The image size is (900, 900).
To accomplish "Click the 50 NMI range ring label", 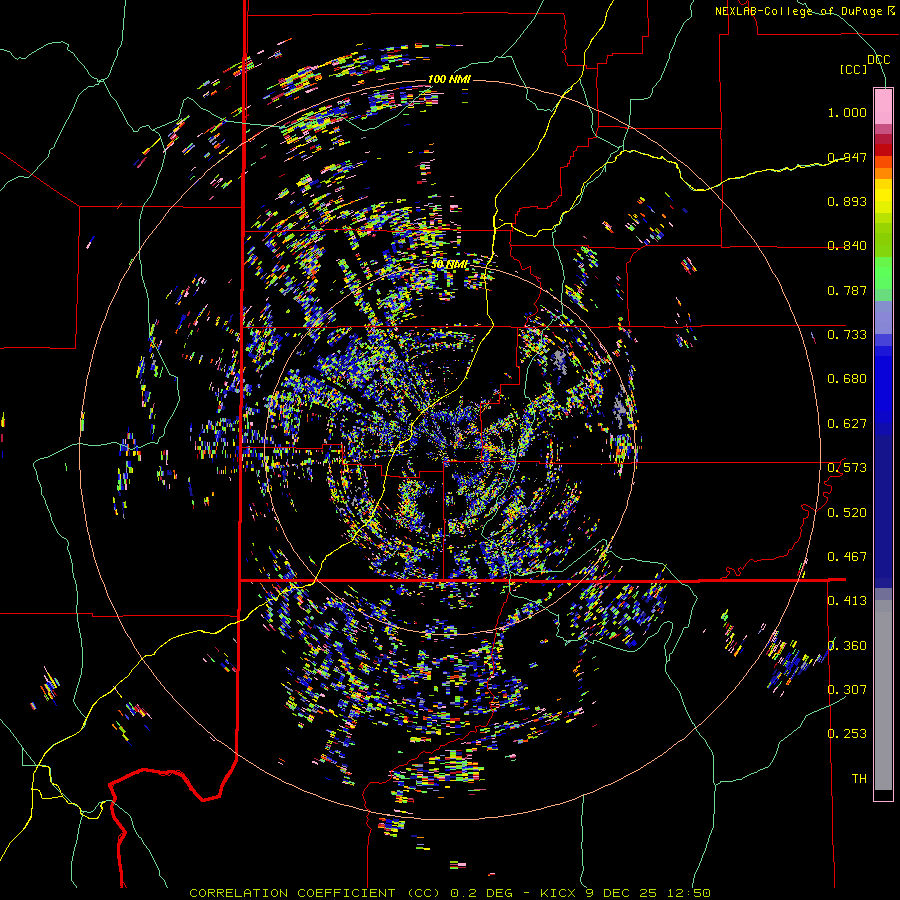I will (x=449, y=264).
